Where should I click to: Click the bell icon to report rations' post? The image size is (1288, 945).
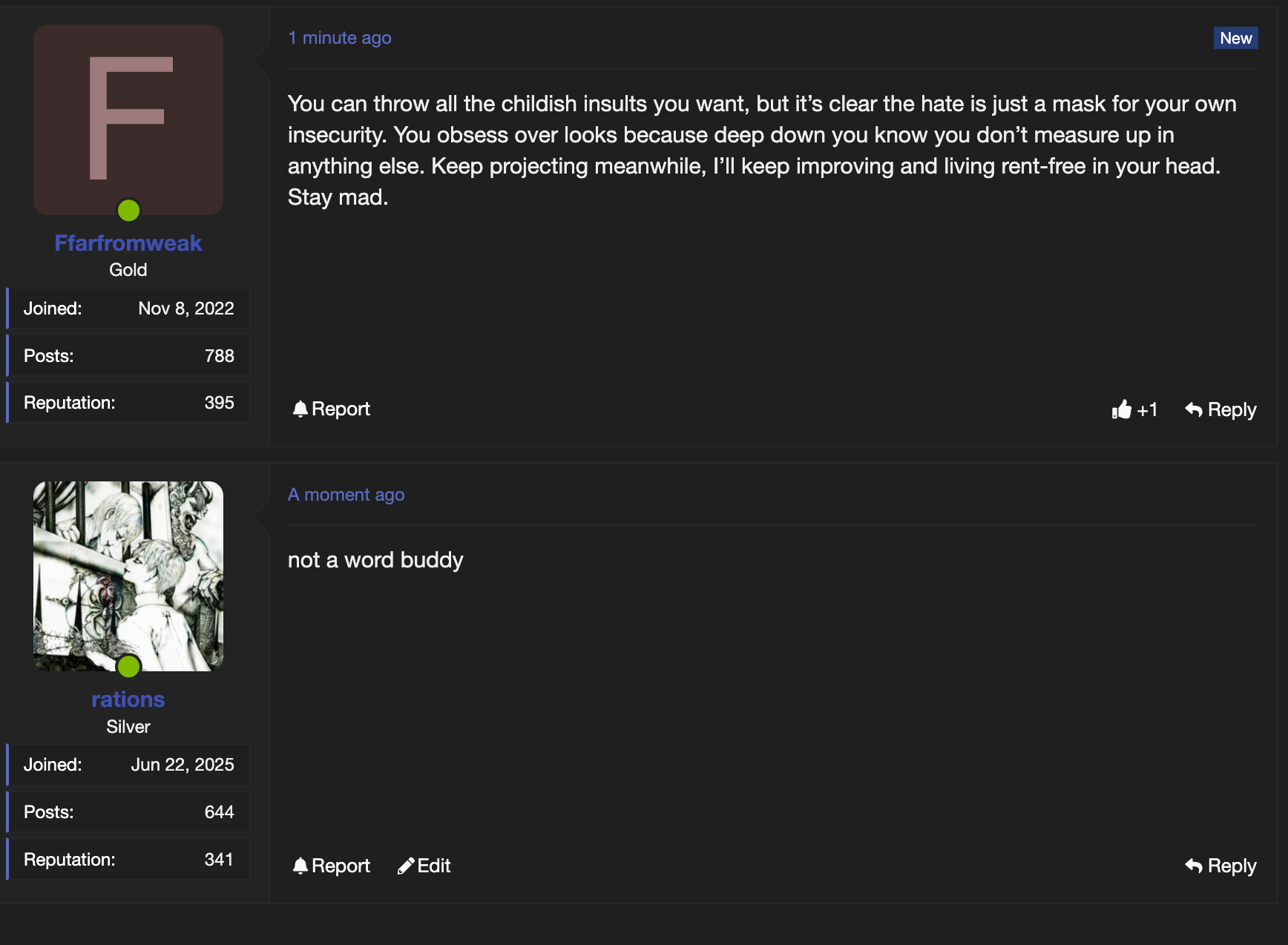(x=300, y=866)
